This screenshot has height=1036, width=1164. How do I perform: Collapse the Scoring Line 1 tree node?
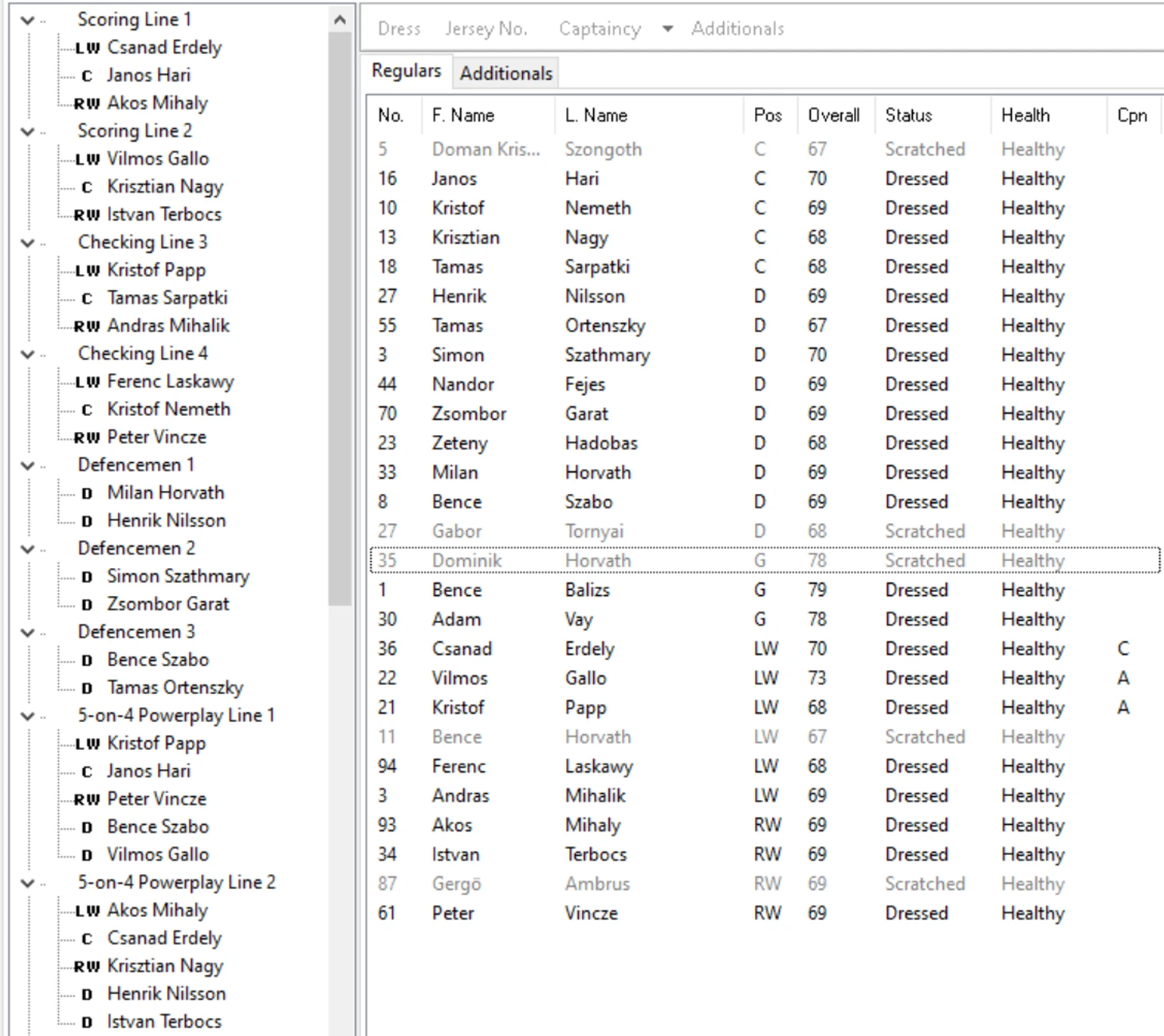coord(28,20)
